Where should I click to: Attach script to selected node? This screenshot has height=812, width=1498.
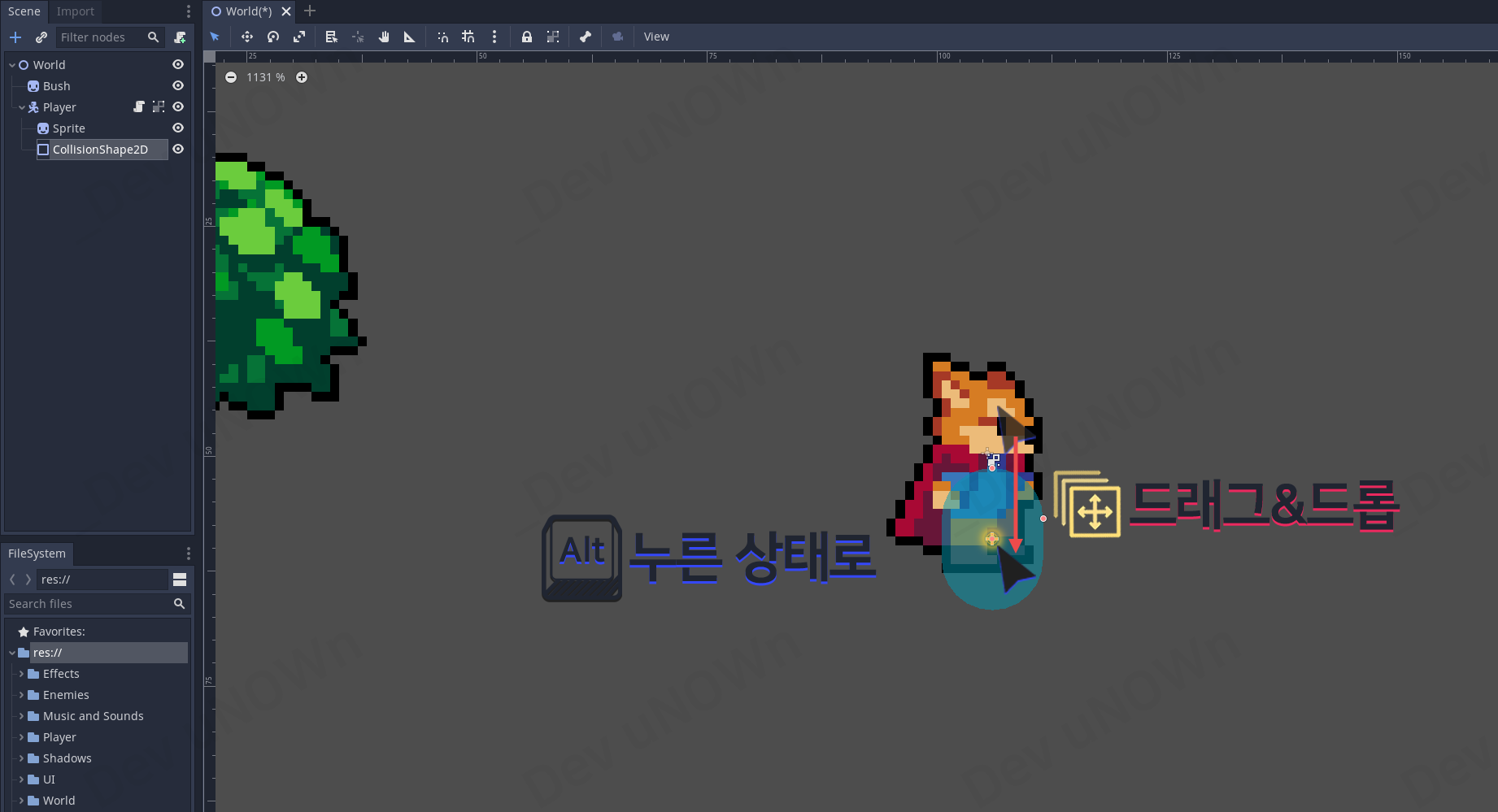pos(180,37)
